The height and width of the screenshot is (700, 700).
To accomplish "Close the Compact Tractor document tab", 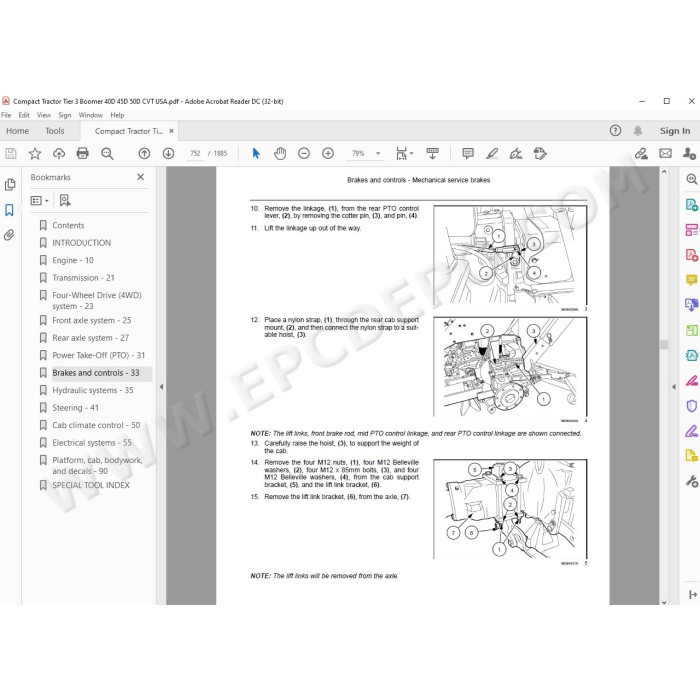I will pyautogui.click(x=171, y=131).
